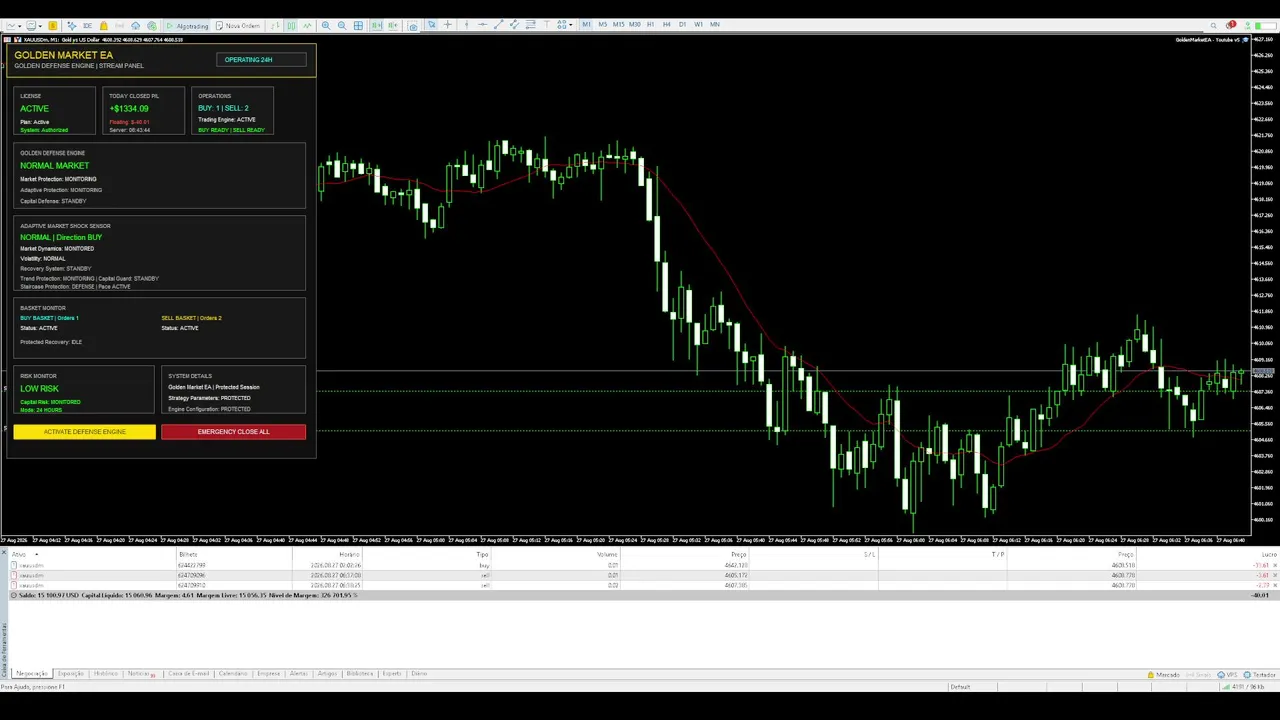
Task: Switch chart to M30 timeframe
Action: tap(634, 24)
